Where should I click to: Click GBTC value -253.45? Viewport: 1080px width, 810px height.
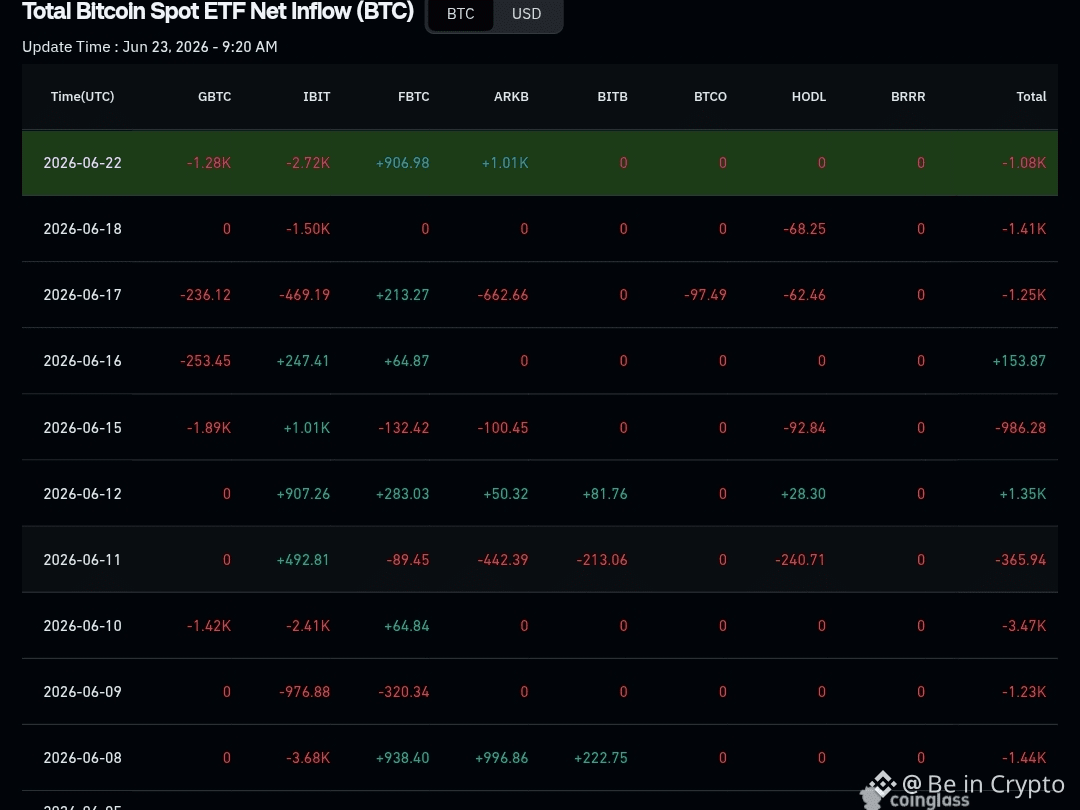coord(205,361)
